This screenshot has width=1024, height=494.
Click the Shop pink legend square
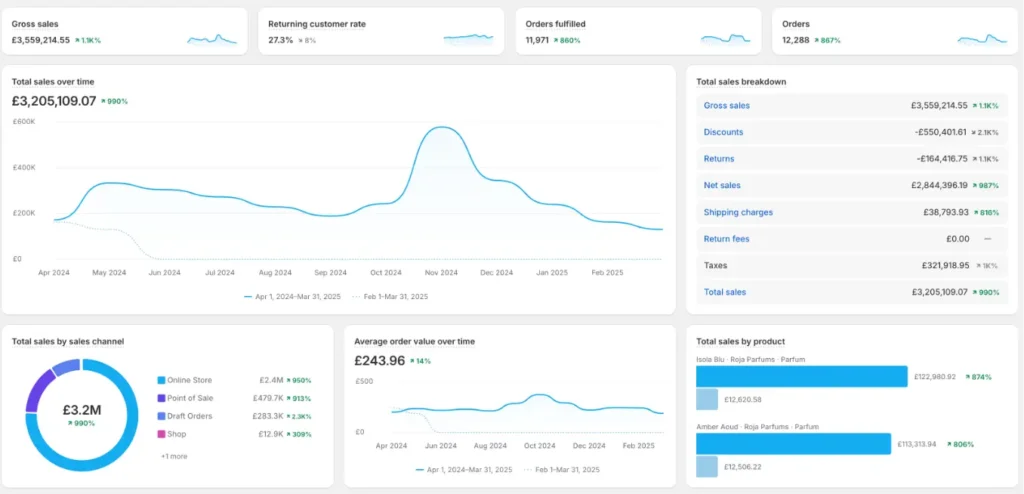click(161, 433)
